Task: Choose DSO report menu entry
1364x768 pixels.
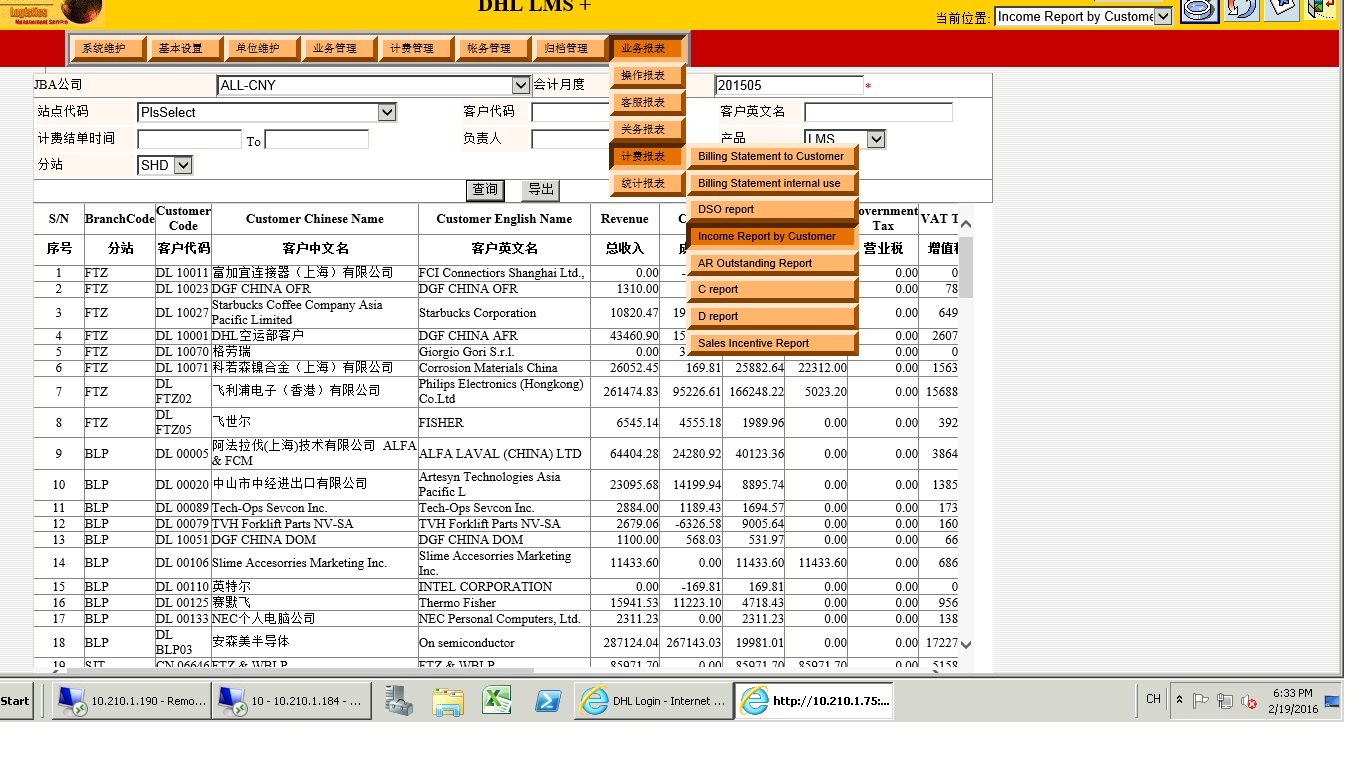Action: click(773, 210)
